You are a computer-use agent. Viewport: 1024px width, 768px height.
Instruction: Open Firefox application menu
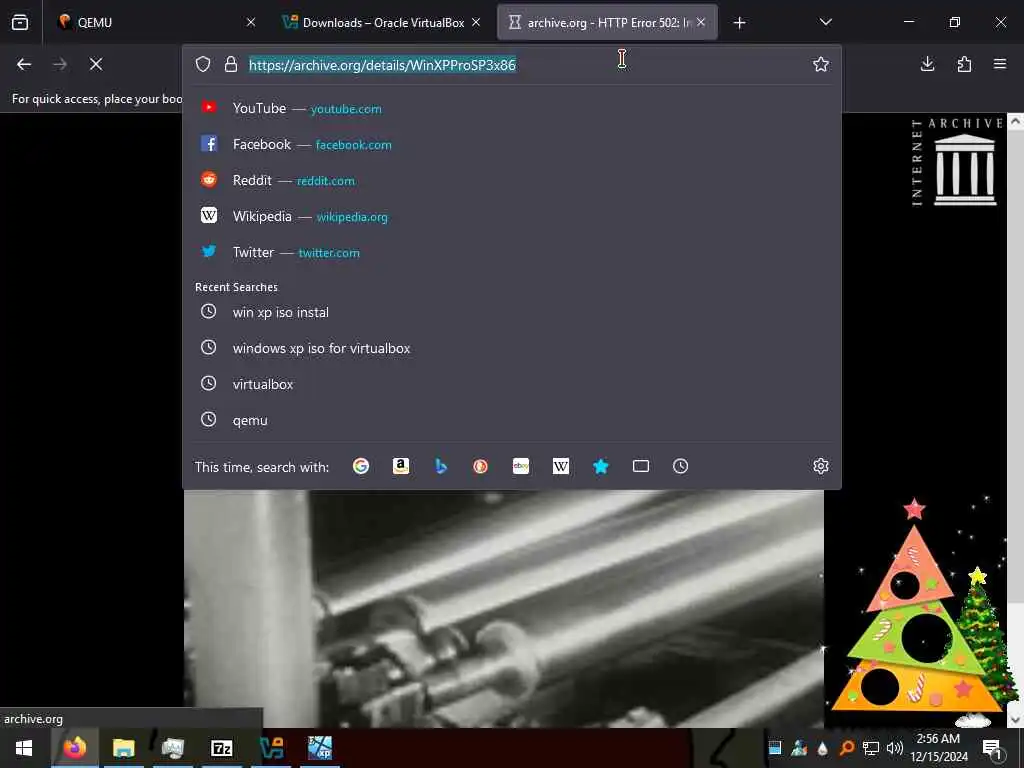tap(1000, 64)
